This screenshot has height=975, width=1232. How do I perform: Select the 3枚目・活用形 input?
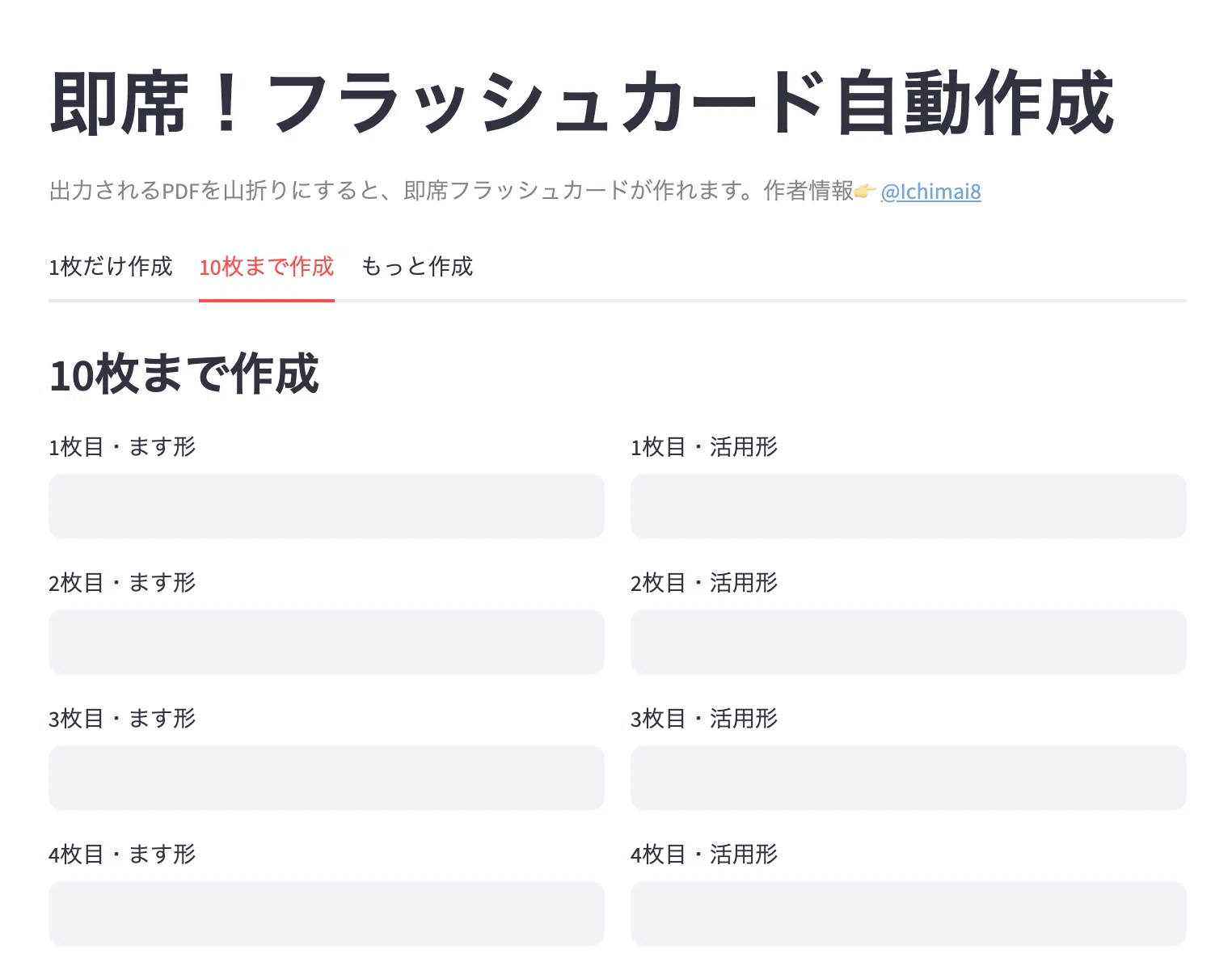[x=909, y=778]
